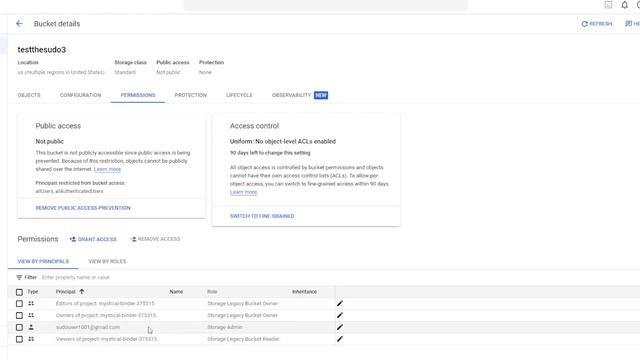The image size is (640, 360).
Task: Click the search bar at the top
Action: (x=326, y=5)
